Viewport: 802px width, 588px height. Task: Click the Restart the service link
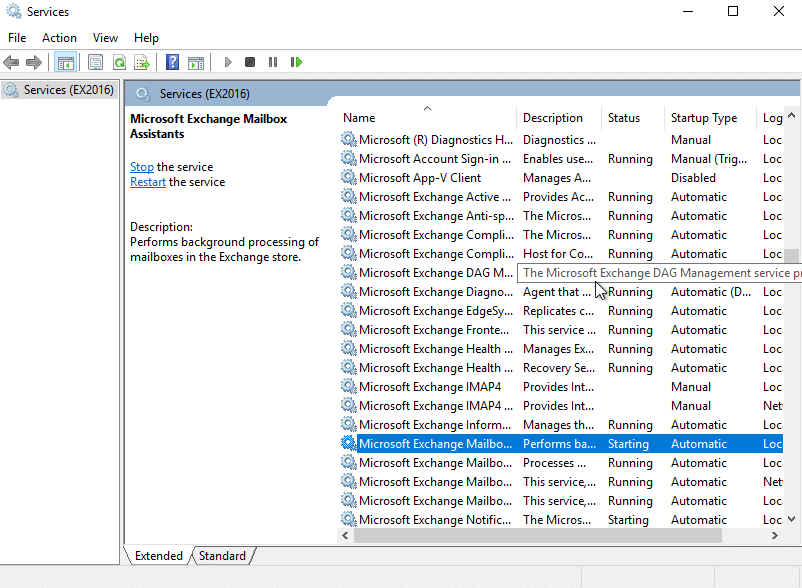pos(148,182)
